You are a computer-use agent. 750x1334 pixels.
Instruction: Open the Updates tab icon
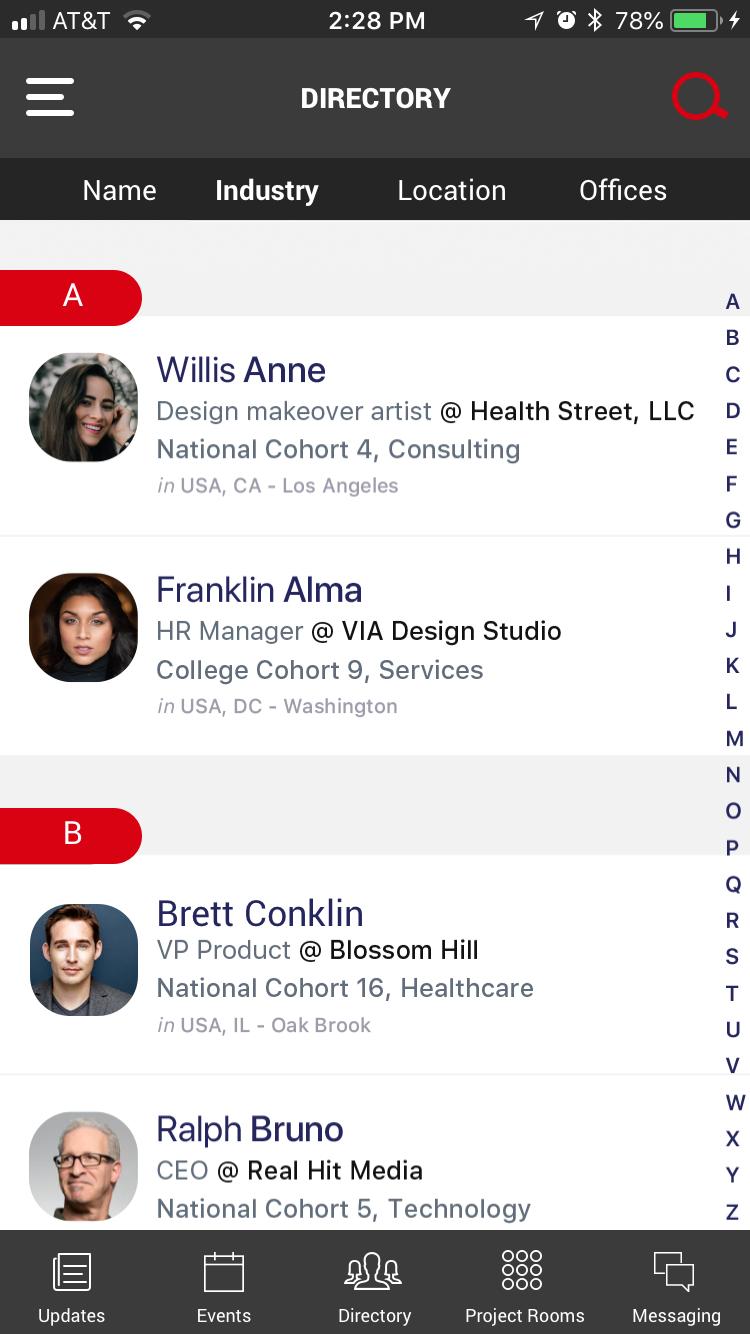click(71, 1272)
